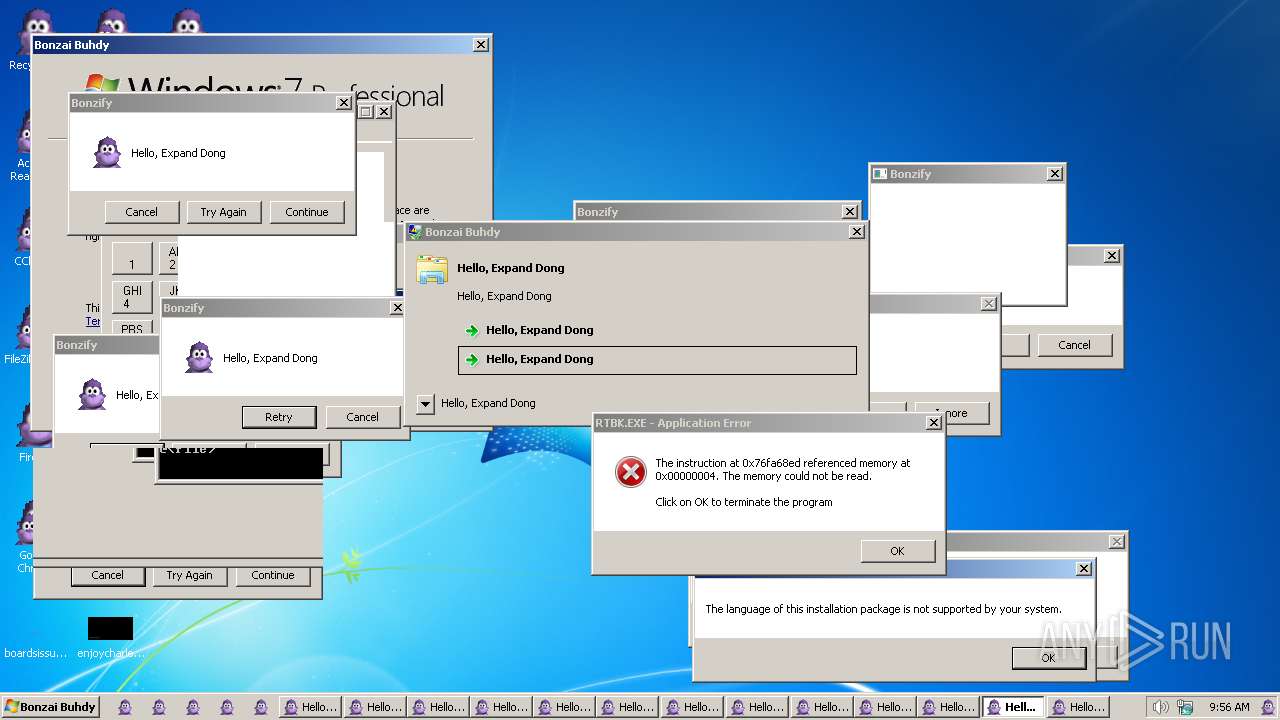Click the 'language of this installation package' message
1280x720 pixels.
click(x=883, y=609)
